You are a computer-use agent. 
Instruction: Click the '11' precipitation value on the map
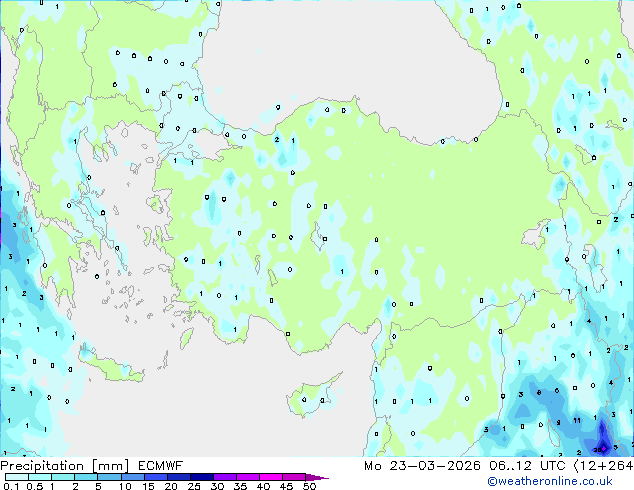[577, 420]
